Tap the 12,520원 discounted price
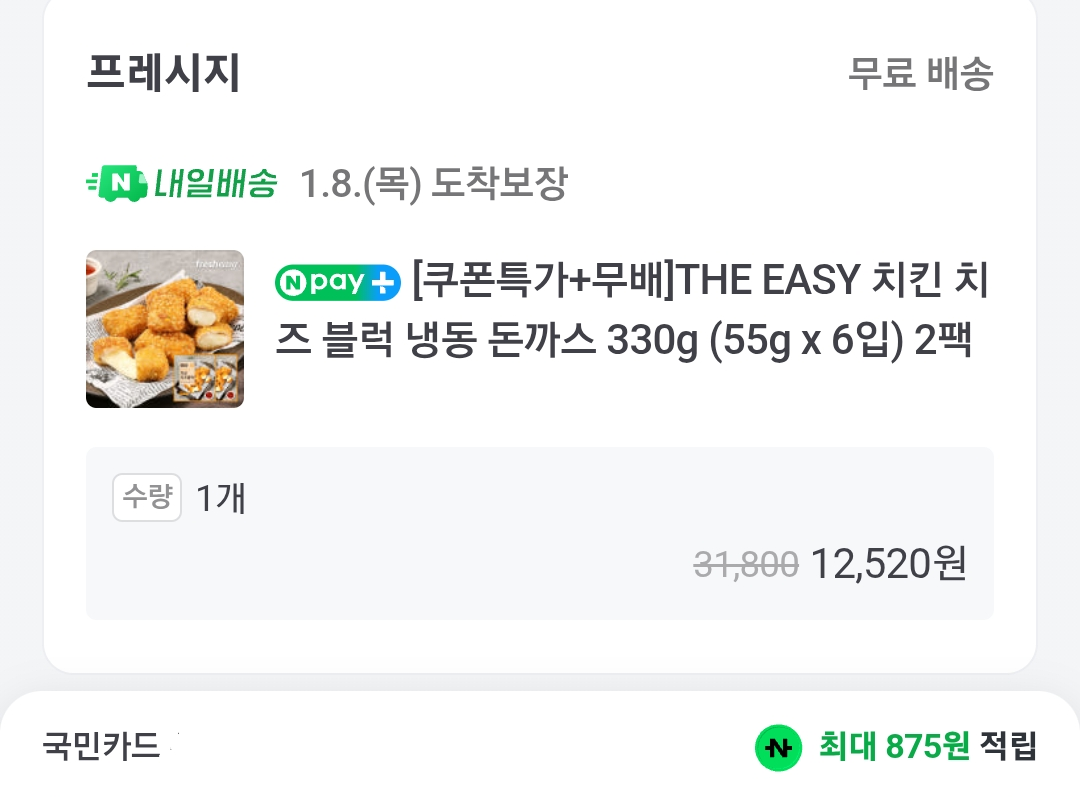The width and height of the screenshot is (1080, 797). 888,566
